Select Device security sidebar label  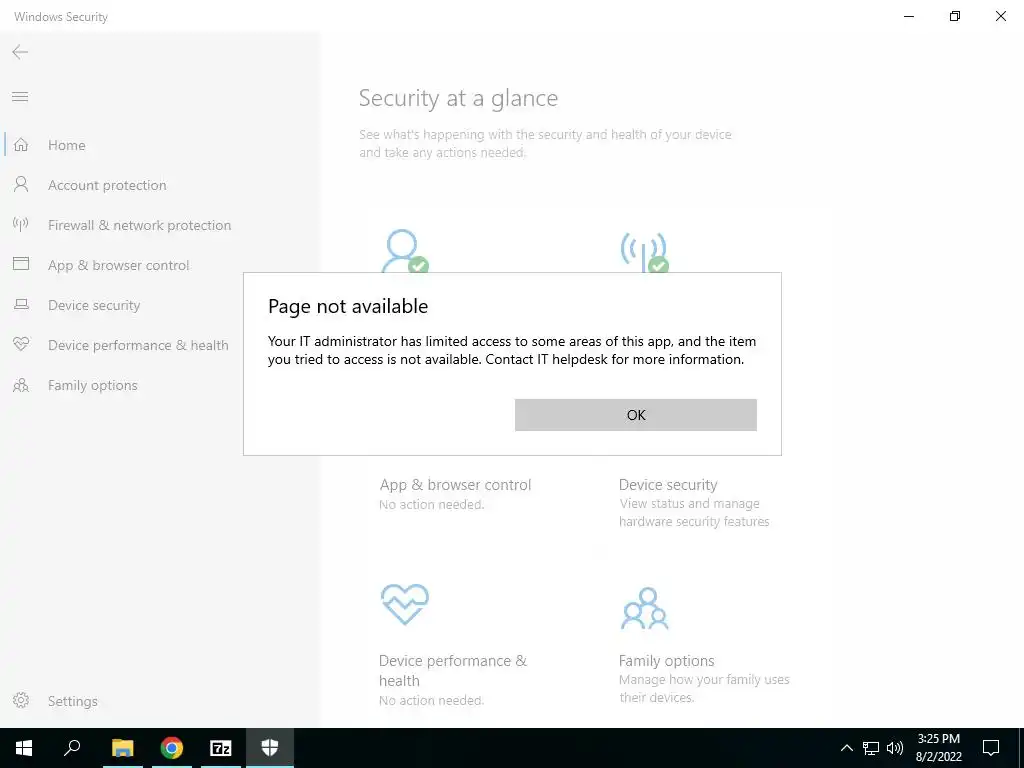click(x=94, y=305)
